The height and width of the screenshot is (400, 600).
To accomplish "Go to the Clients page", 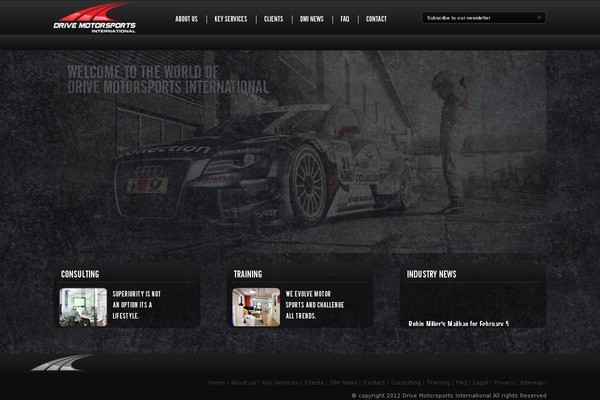I will 274,19.
